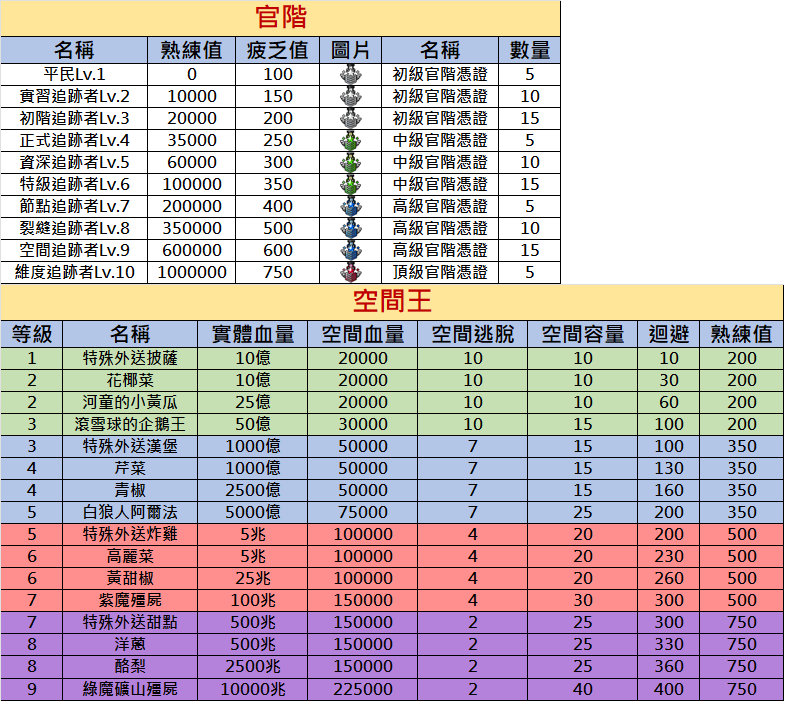The image size is (785, 703).
Task: Select the 特殊外送甜點 cell
Action: (130, 623)
